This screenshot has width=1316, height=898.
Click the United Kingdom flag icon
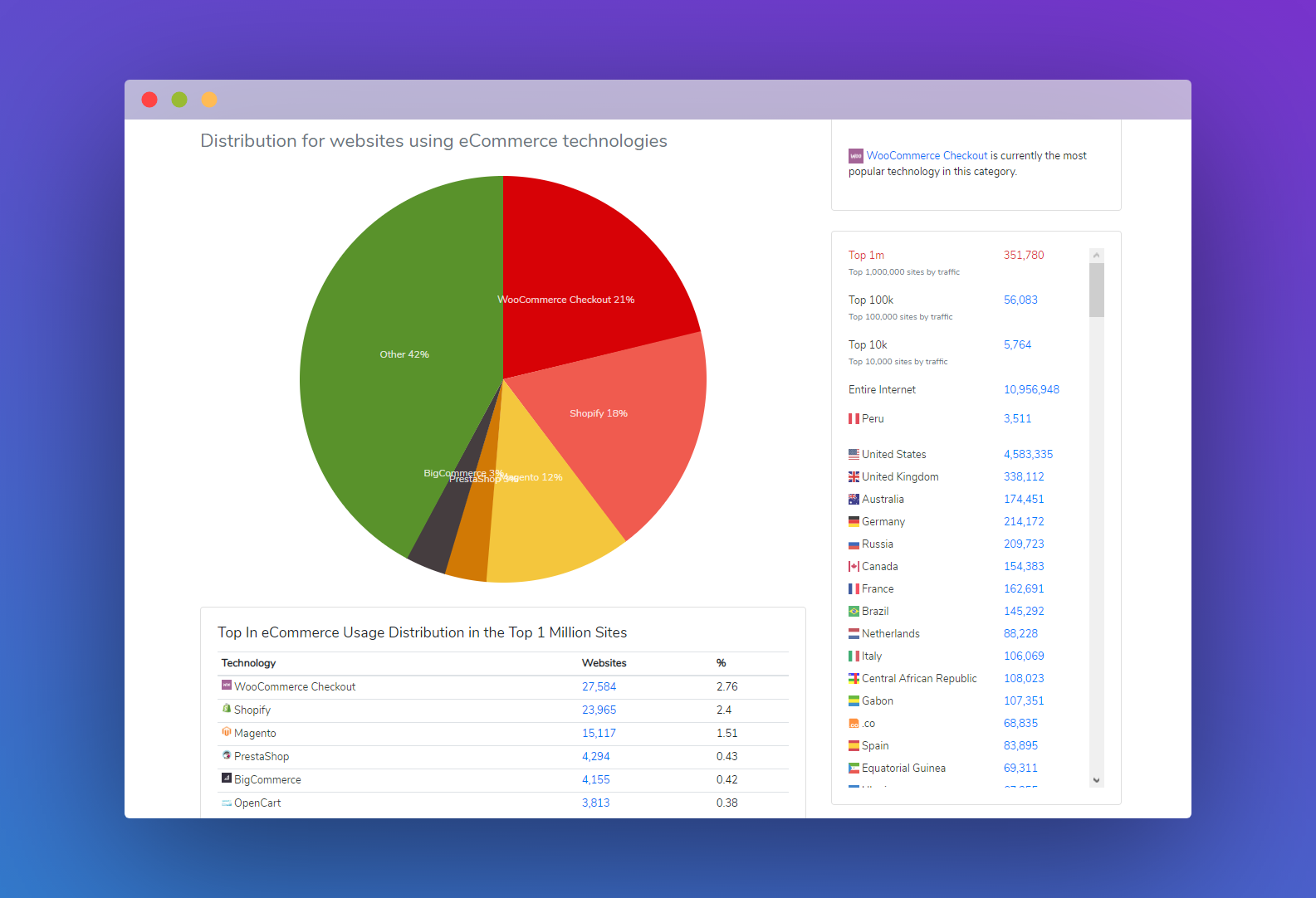click(854, 477)
